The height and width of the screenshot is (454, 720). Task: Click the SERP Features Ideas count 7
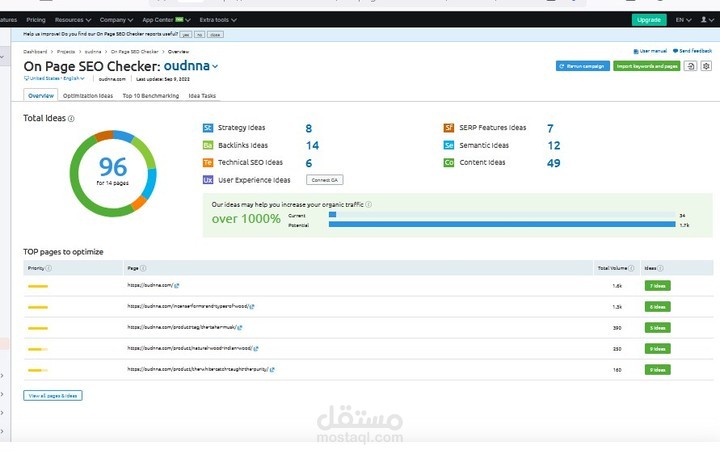click(x=550, y=129)
